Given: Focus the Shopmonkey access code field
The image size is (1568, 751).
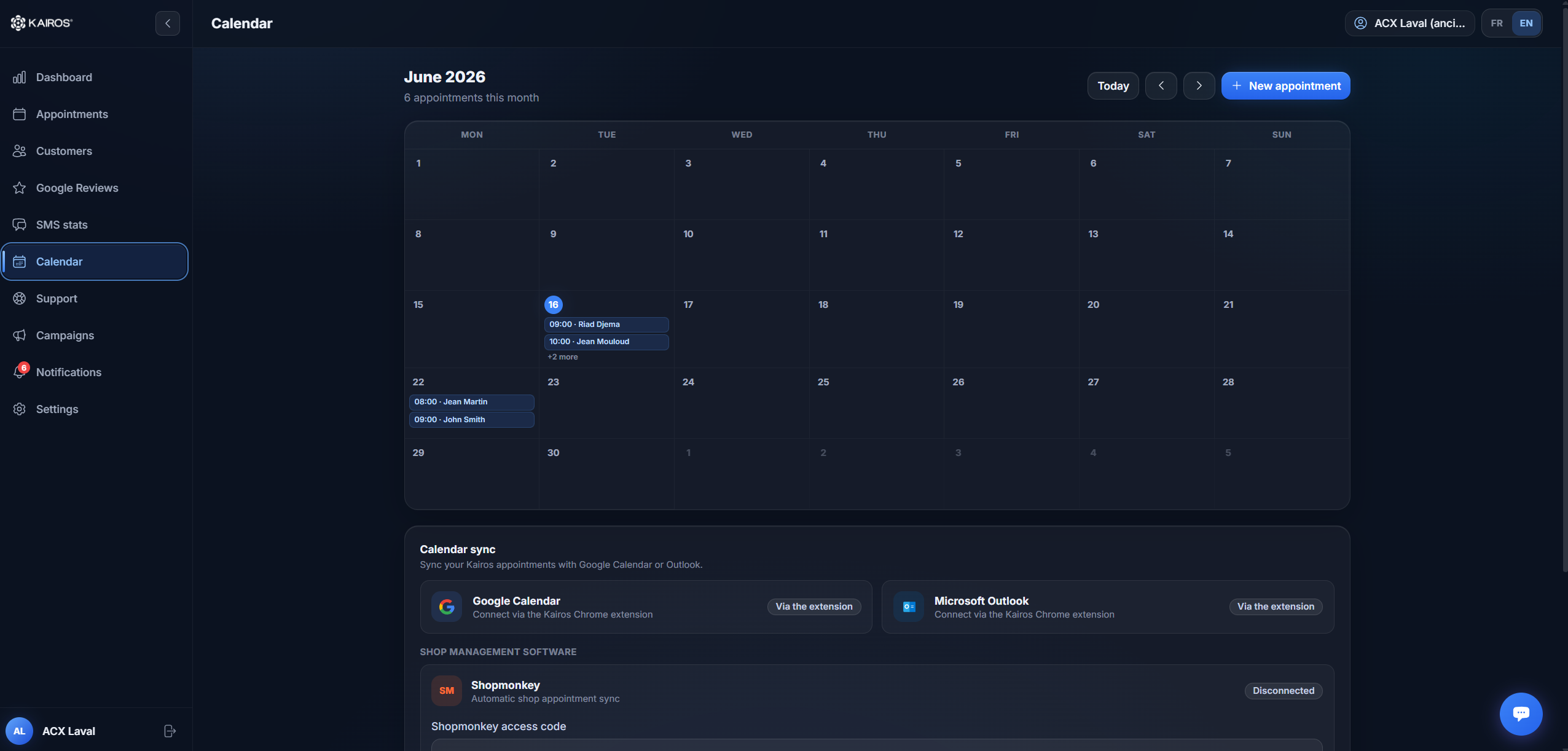Looking at the screenshot, I should point(877,745).
